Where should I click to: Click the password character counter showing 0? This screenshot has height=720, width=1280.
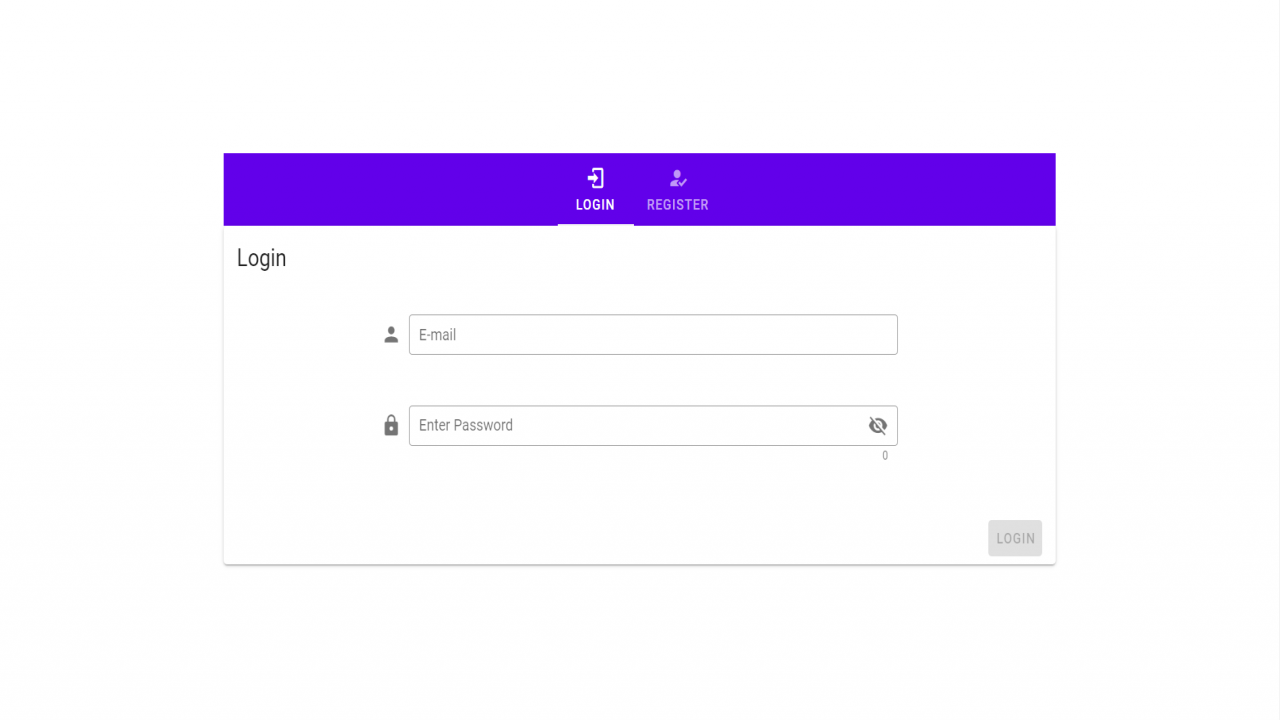pyautogui.click(x=885, y=456)
